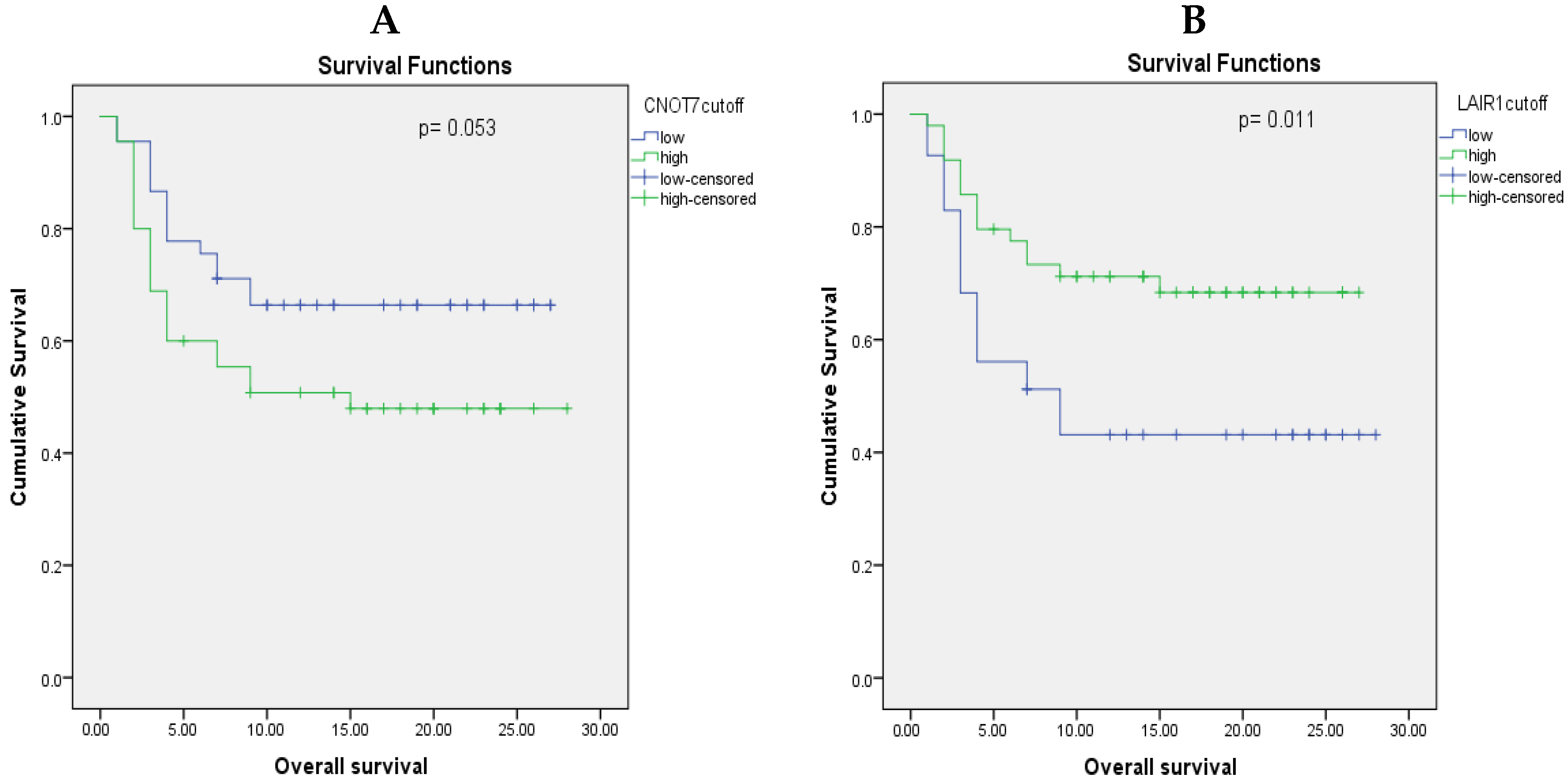Click the blue low-censored cross marker in LAIR1 legend
The height and width of the screenshot is (784, 1567).
tap(1453, 176)
